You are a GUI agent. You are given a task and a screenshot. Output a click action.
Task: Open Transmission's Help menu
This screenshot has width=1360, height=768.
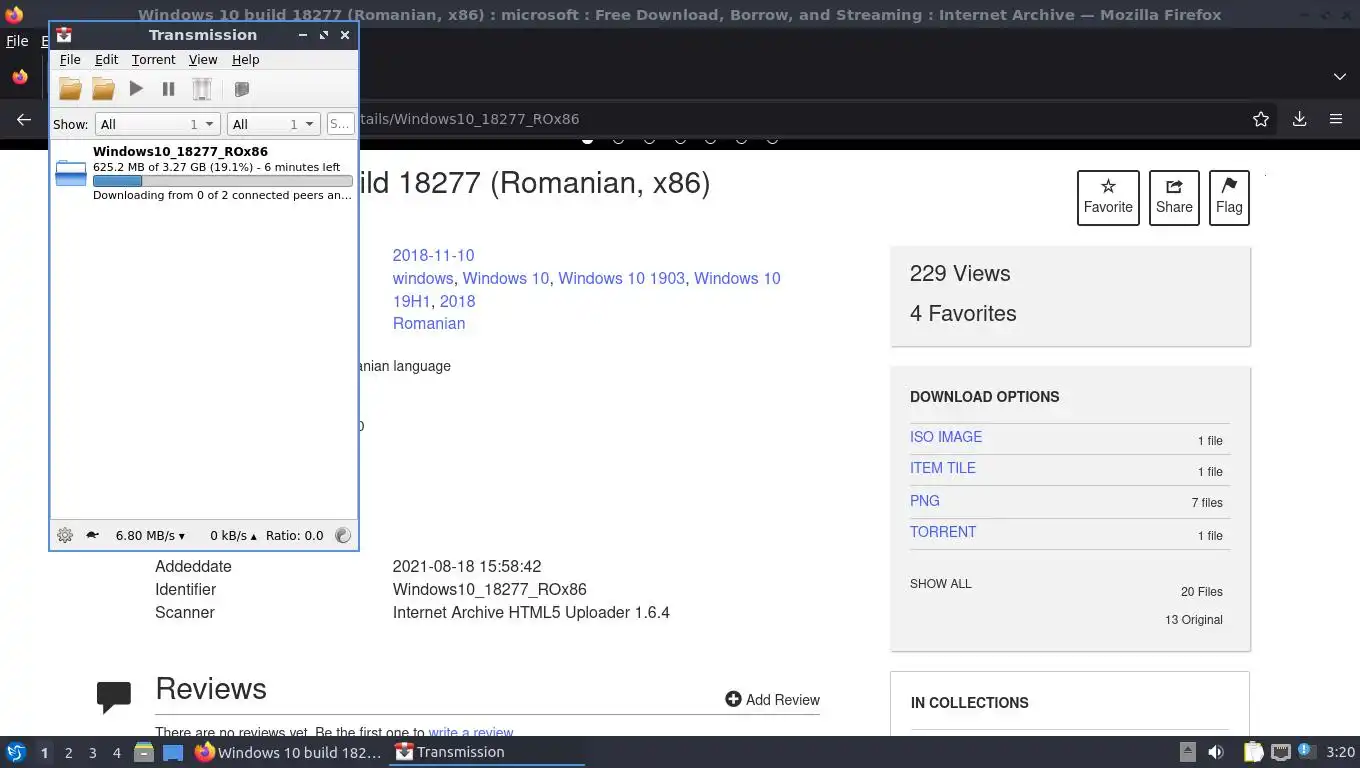tap(245, 60)
